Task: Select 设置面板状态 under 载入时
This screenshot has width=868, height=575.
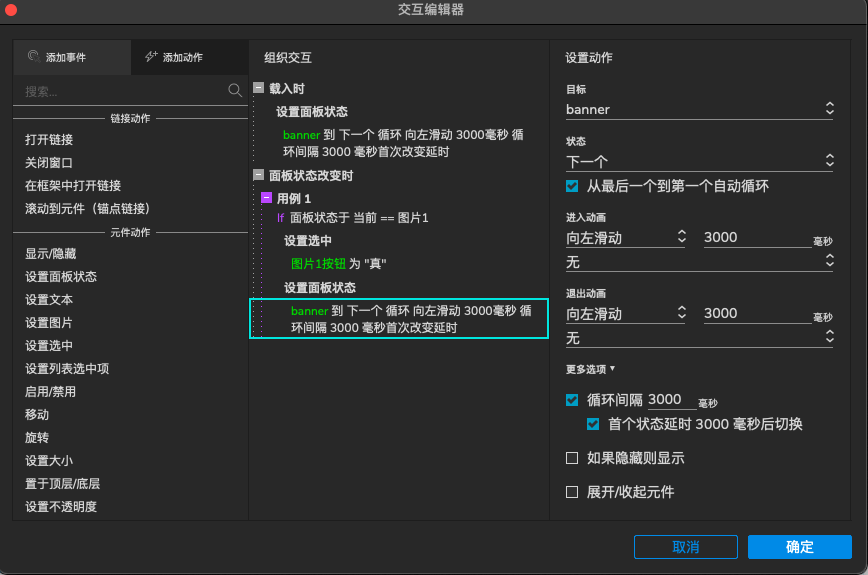Action: pyautogui.click(x=312, y=112)
